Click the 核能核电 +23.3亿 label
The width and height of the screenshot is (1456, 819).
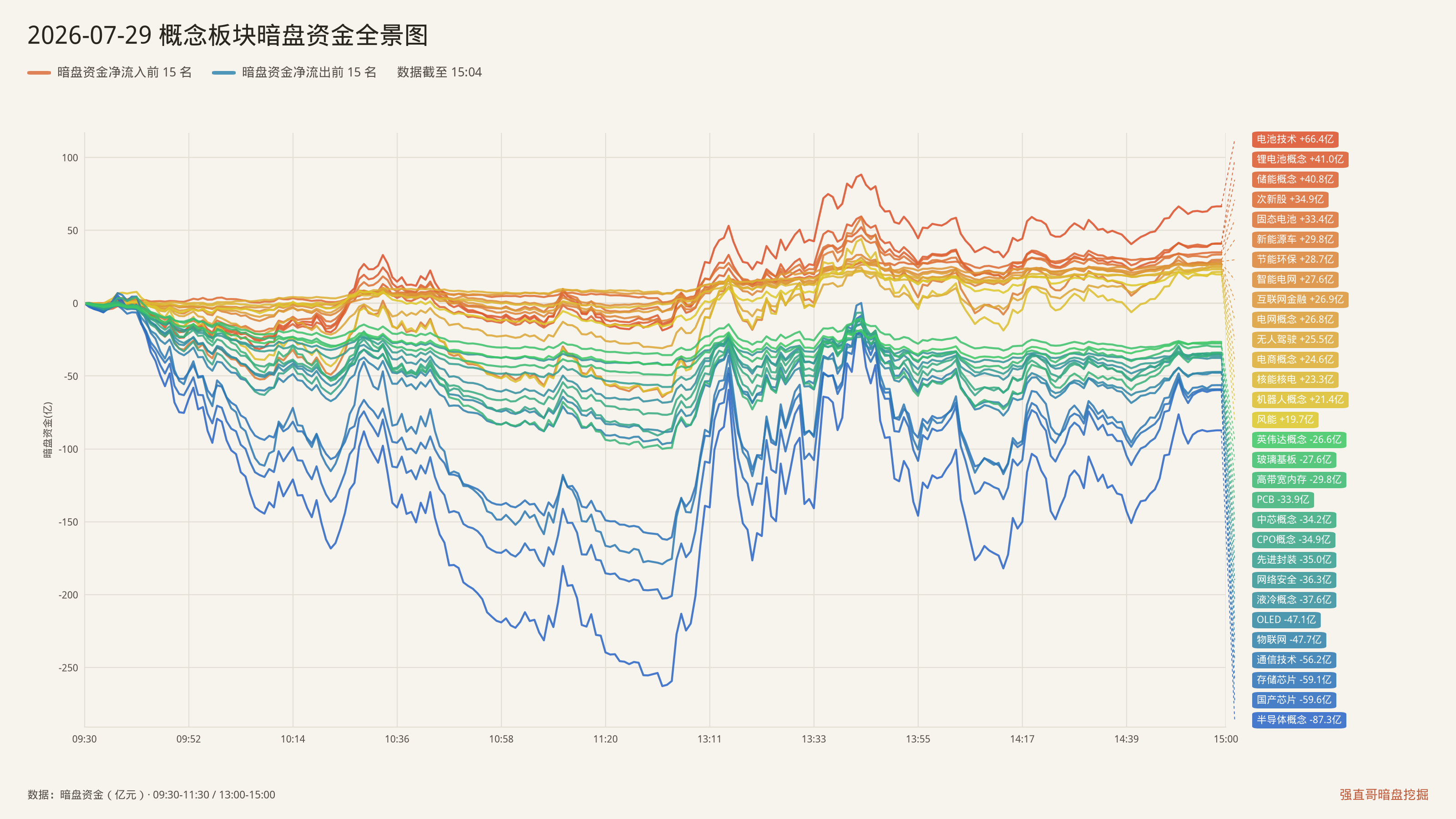pos(1294,379)
